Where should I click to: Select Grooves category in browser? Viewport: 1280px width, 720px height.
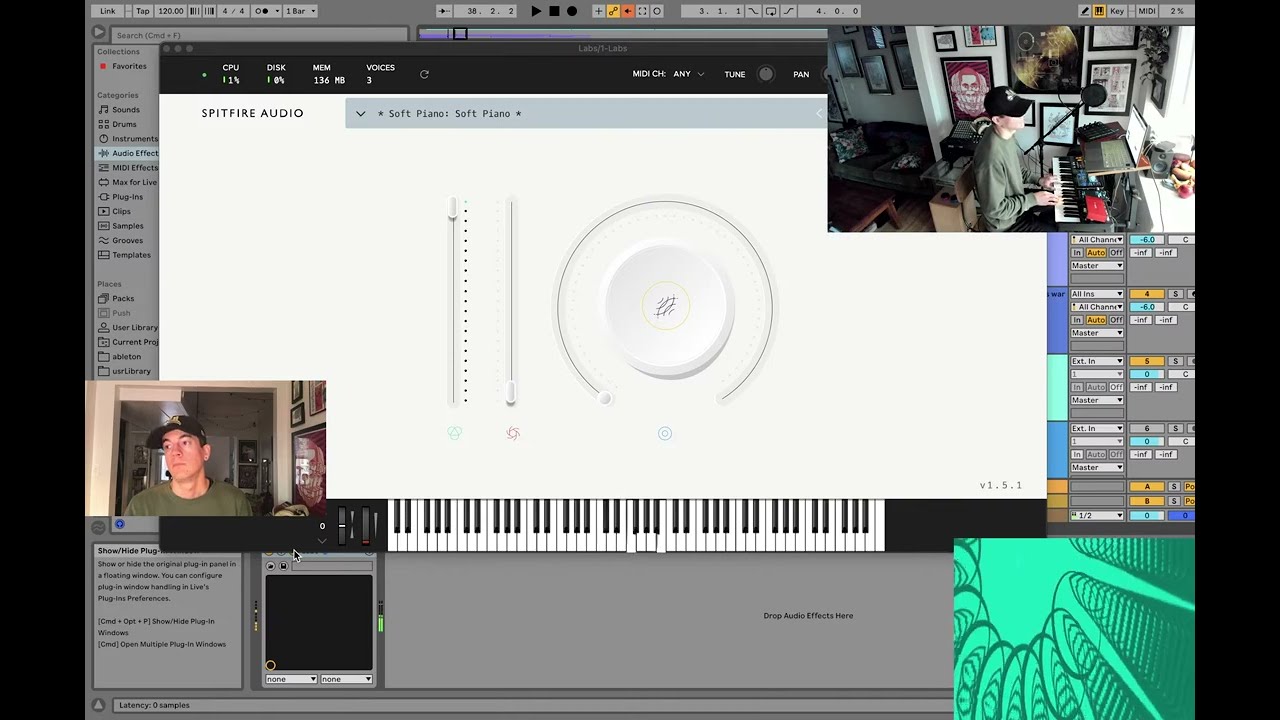(x=127, y=240)
